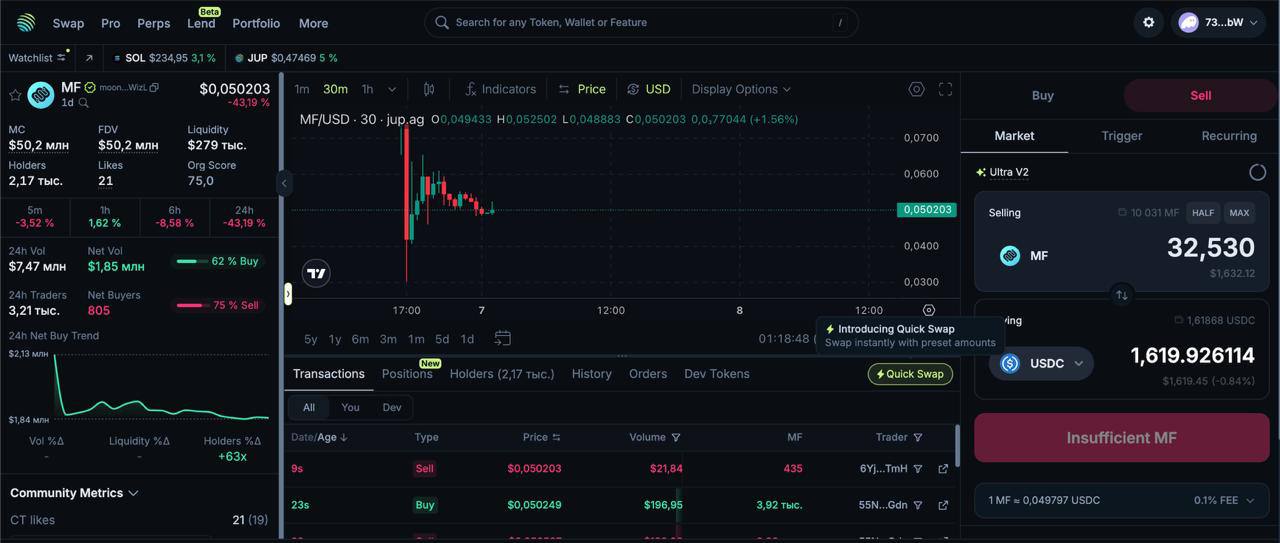Screen dimensions: 1280x543
Task: Click the Price column swap icon
Action: coord(557,437)
